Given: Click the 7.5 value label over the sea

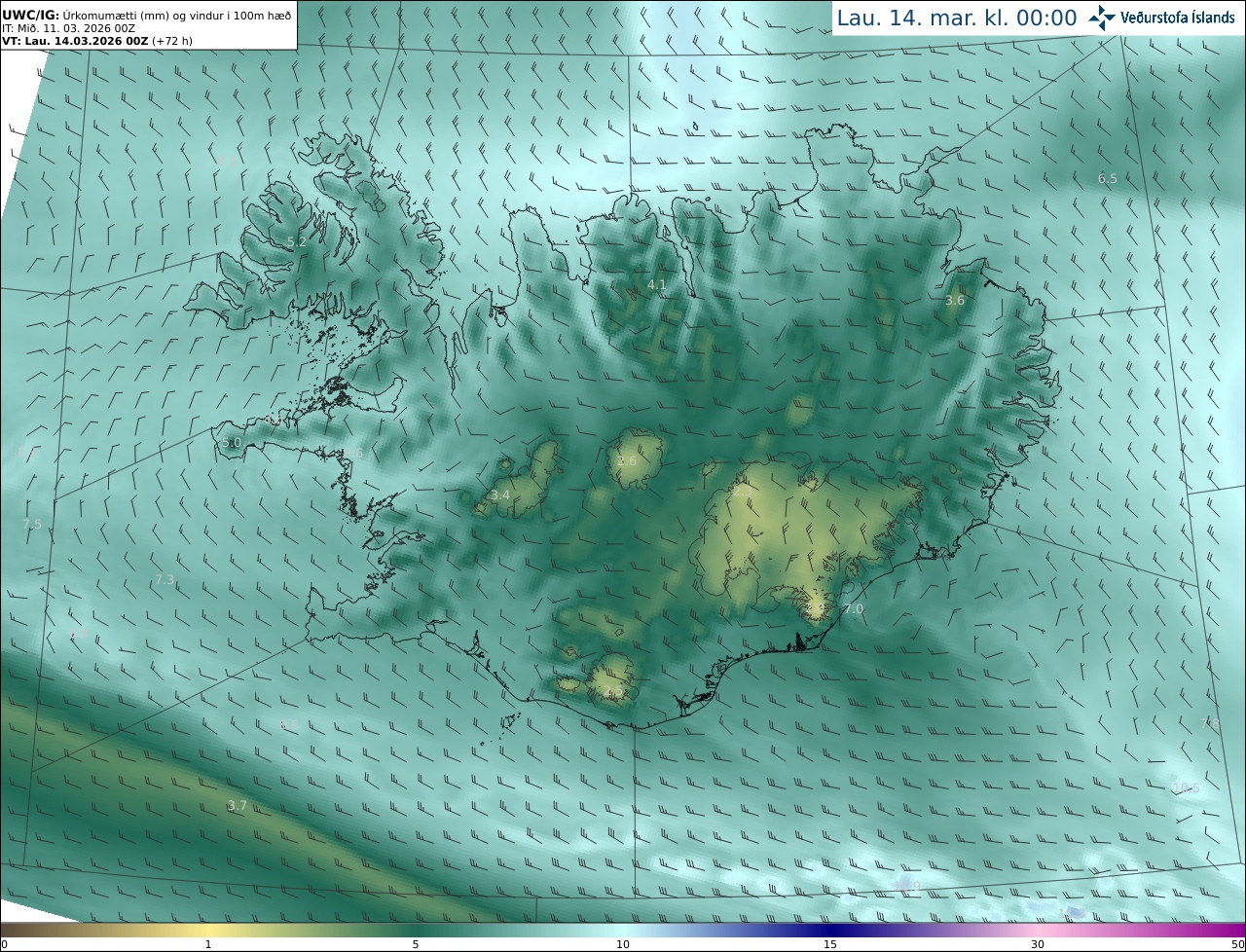Looking at the screenshot, I should click(x=32, y=524).
